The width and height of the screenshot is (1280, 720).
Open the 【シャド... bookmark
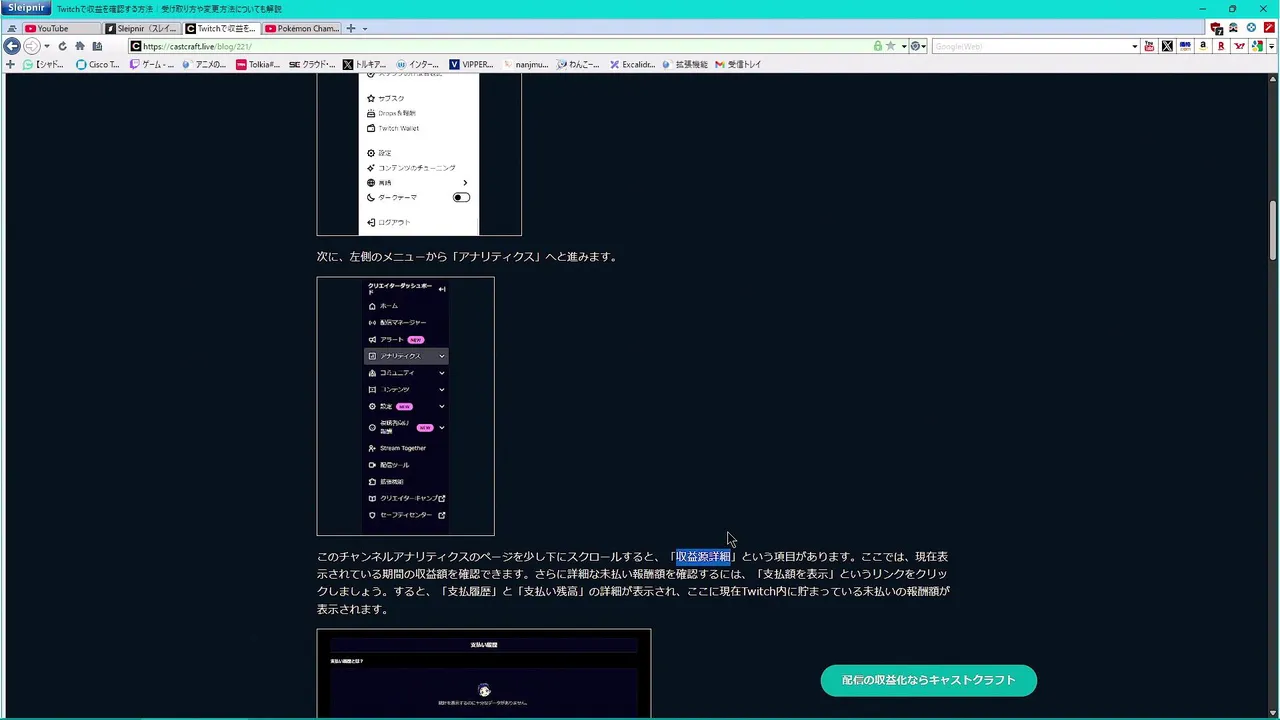[x=43, y=64]
